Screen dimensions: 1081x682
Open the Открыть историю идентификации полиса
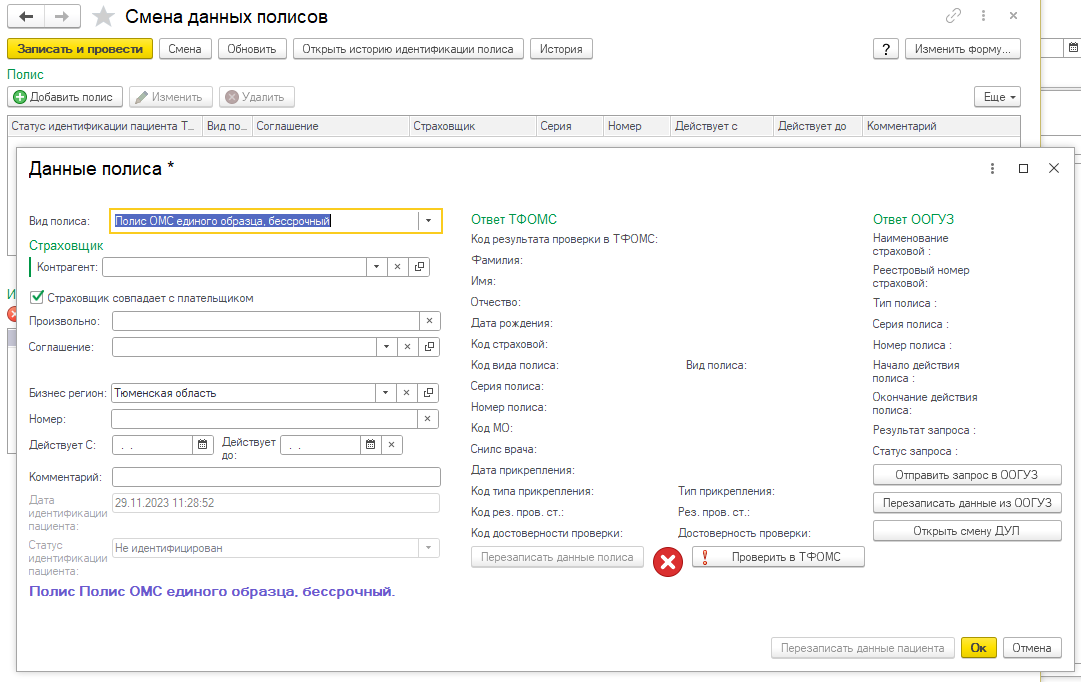click(x=408, y=49)
